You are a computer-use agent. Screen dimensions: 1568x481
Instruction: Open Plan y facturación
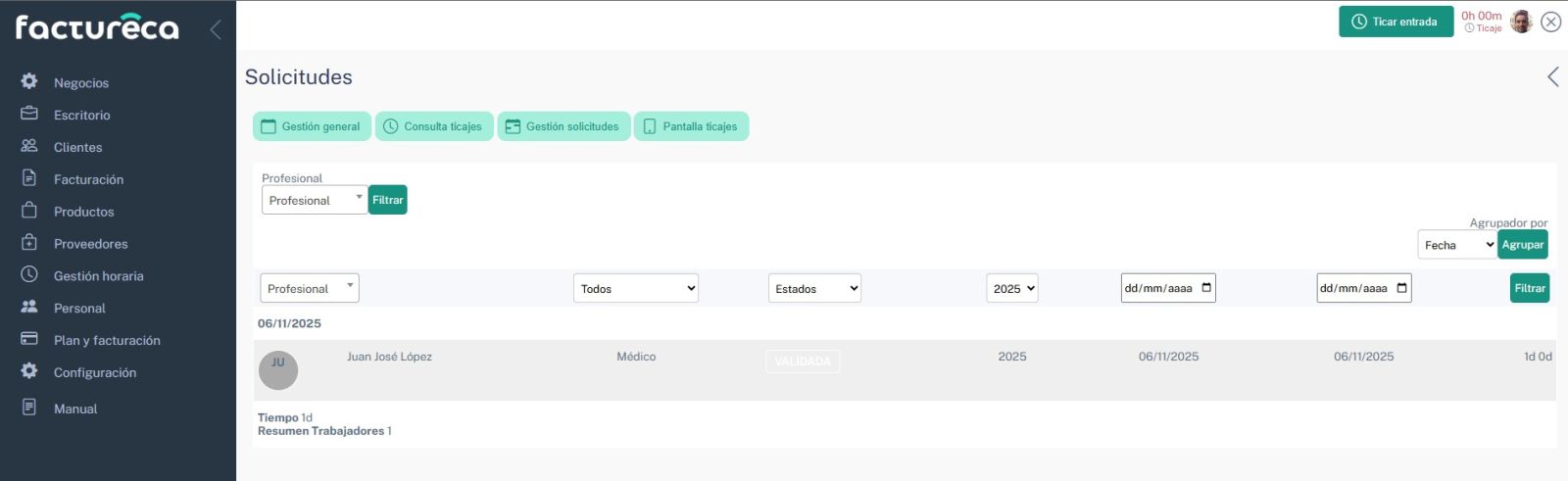107,340
